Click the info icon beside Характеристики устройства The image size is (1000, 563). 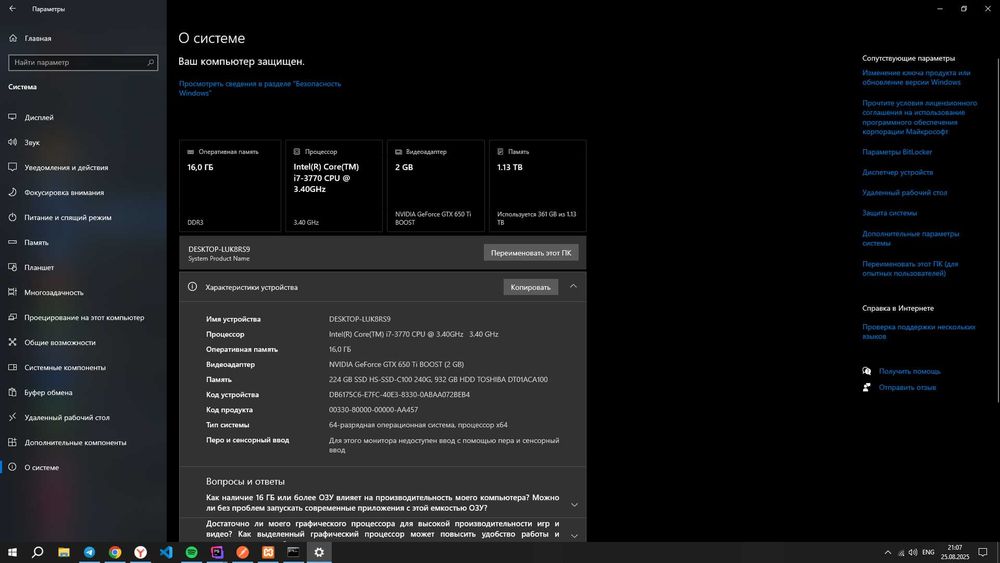tap(193, 287)
